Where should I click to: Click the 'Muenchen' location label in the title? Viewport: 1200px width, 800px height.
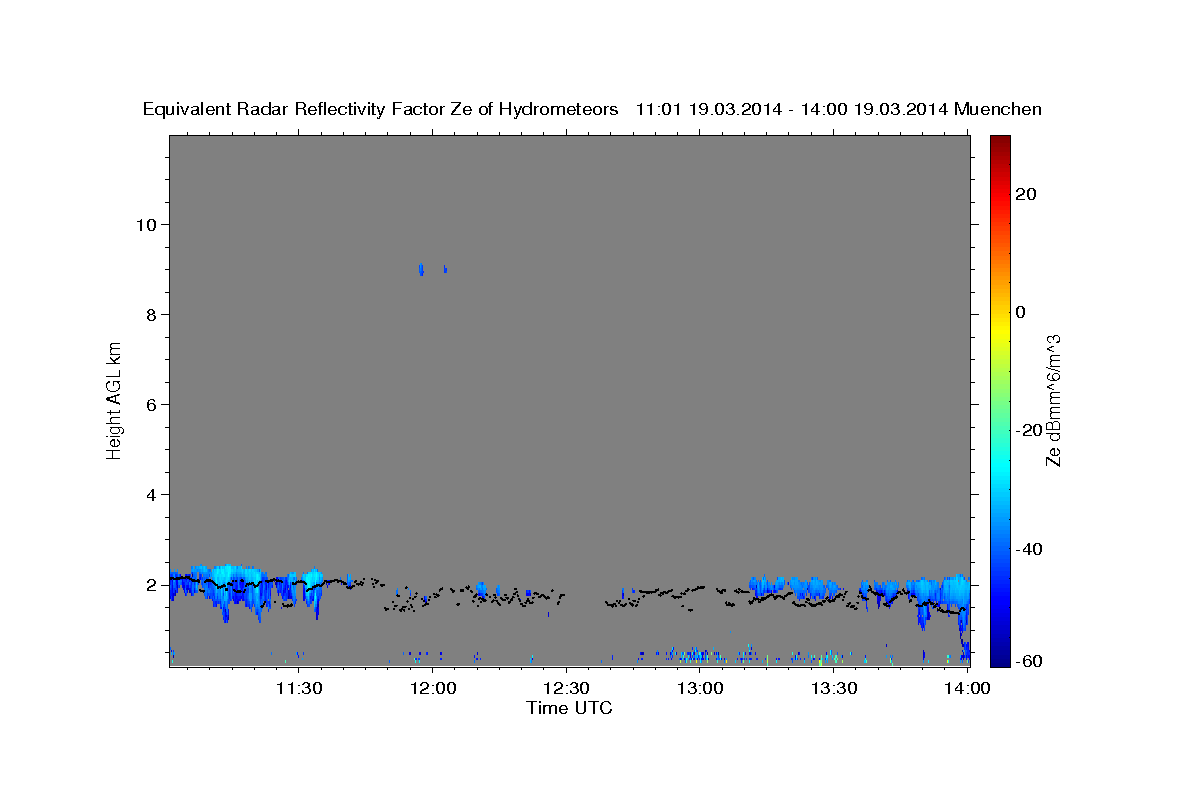point(998,109)
